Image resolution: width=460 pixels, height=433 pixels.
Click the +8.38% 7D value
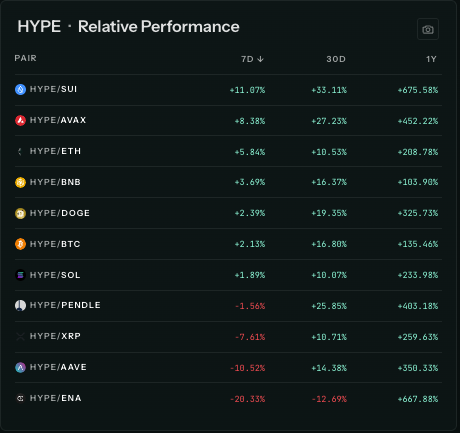250,121
